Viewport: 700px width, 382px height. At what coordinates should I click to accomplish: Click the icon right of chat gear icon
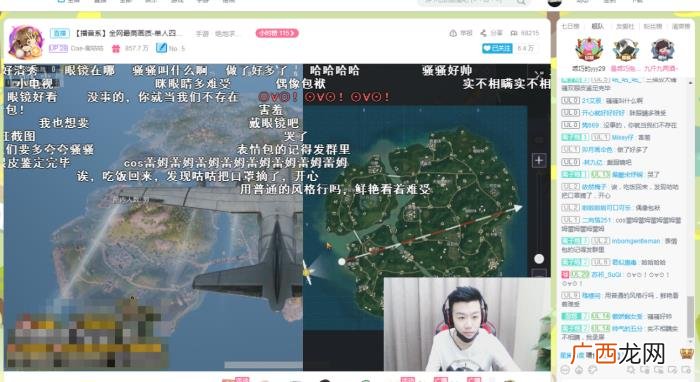(x=645, y=370)
